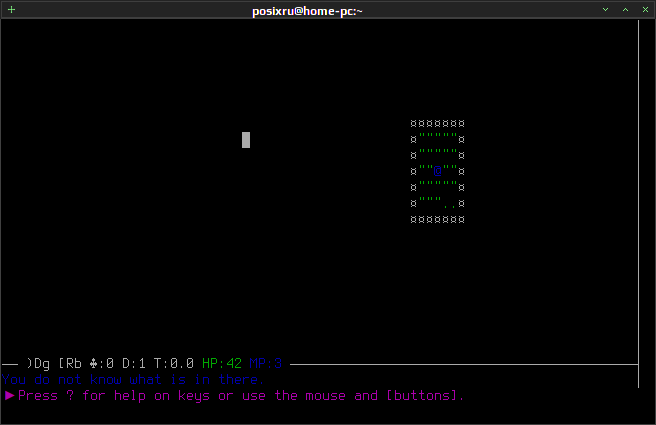Click the green plus new-tab icon
The image size is (656, 425).
click(x=11, y=10)
